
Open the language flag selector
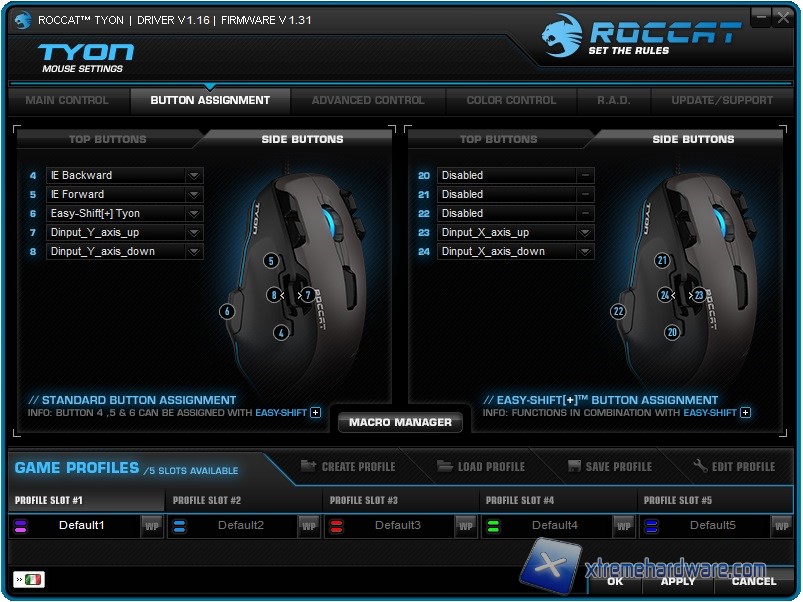point(28,580)
